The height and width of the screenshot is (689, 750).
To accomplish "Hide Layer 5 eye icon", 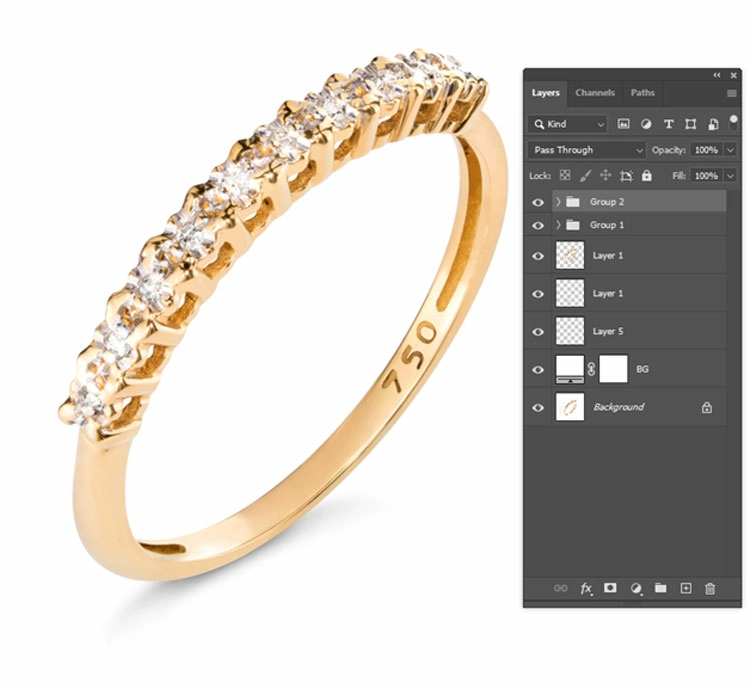I will pos(538,332).
